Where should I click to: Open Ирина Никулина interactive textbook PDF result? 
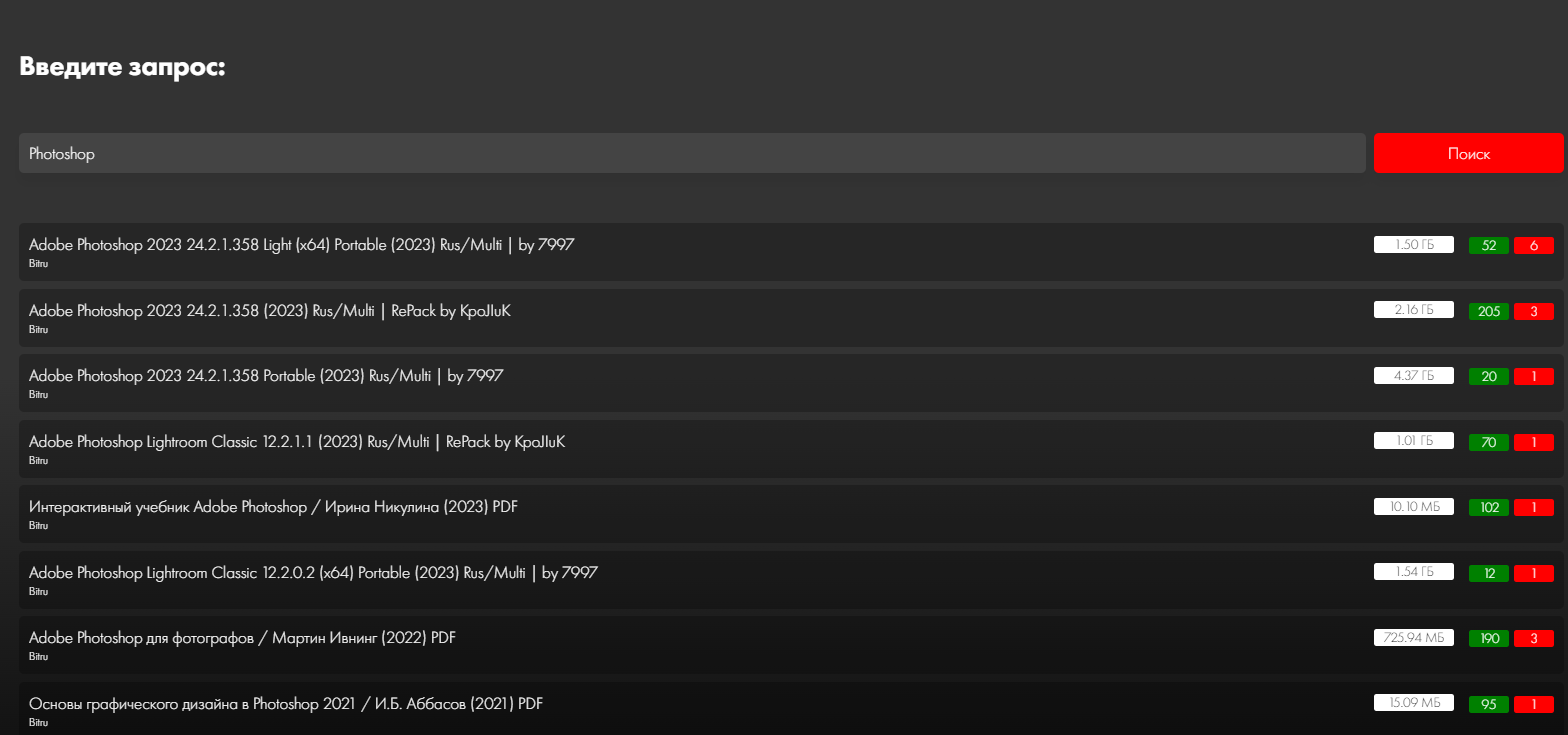273,507
